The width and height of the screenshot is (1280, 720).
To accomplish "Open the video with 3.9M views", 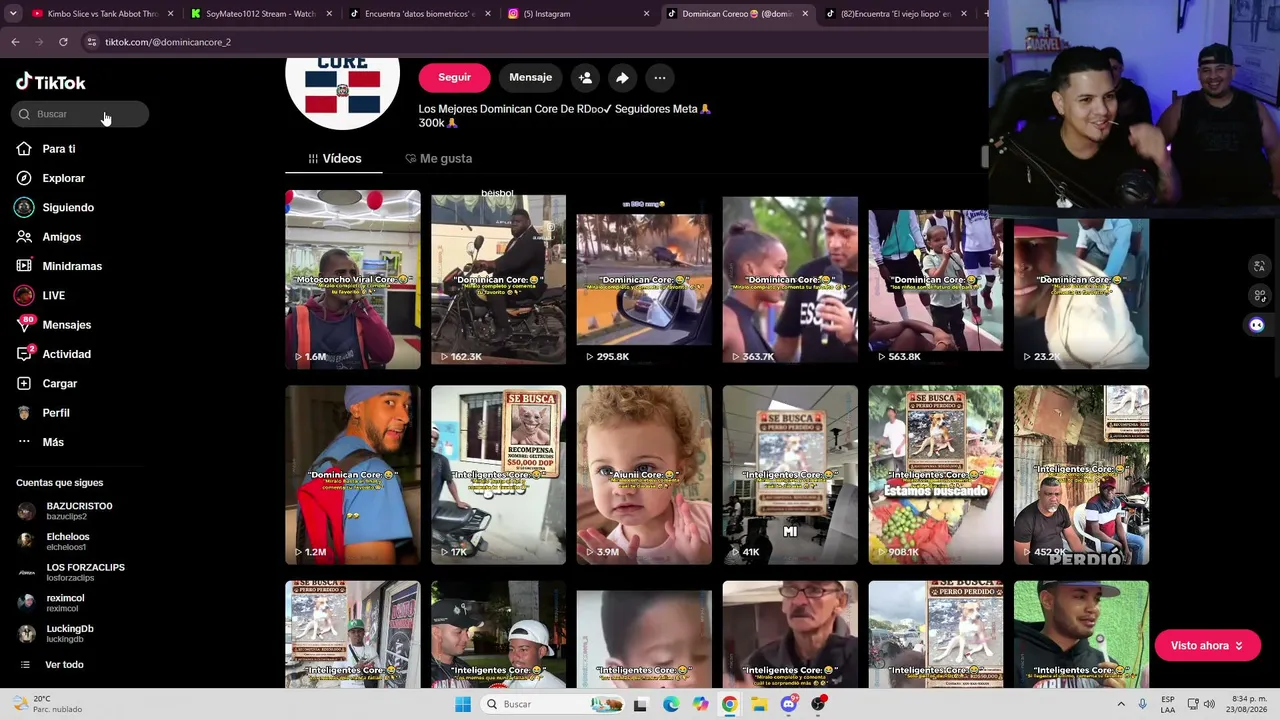I will tap(644, 475).
